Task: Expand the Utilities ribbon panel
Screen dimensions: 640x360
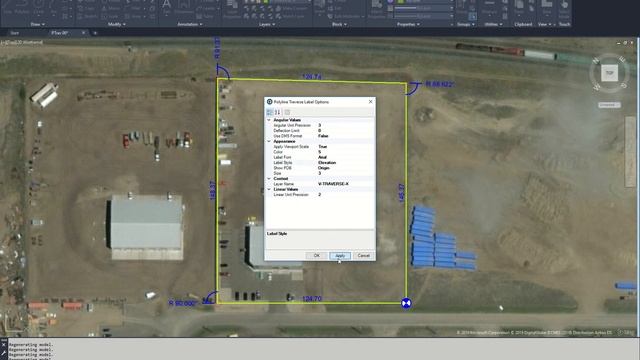Action: [x=493, y=24]
